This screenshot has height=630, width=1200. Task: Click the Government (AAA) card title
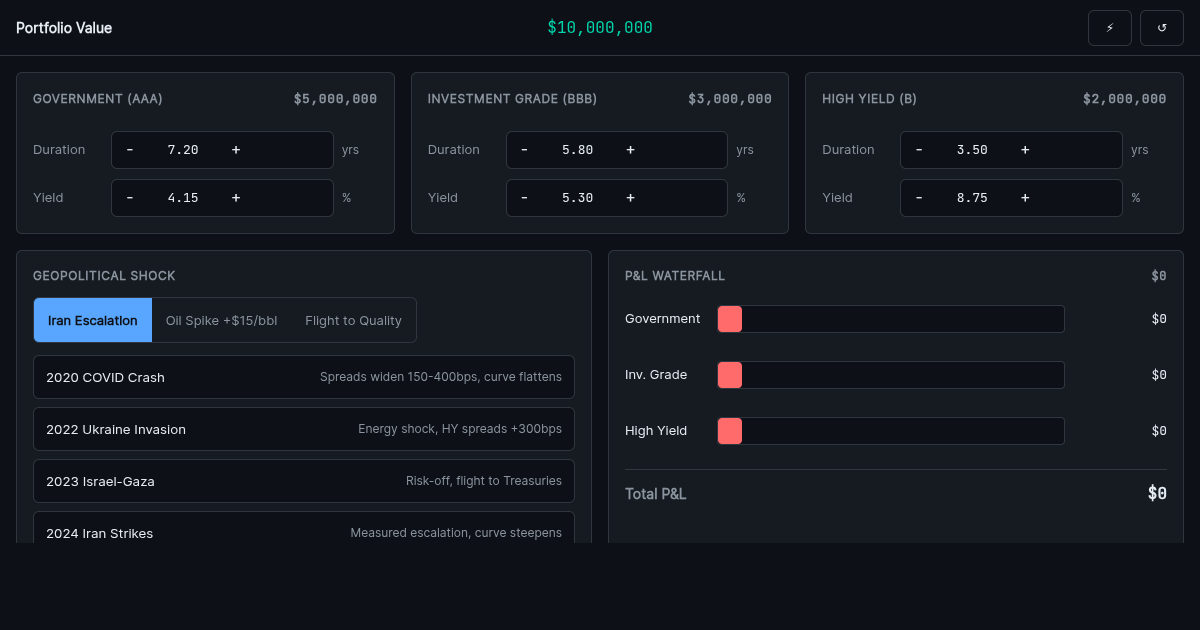(x=98, y=99)
